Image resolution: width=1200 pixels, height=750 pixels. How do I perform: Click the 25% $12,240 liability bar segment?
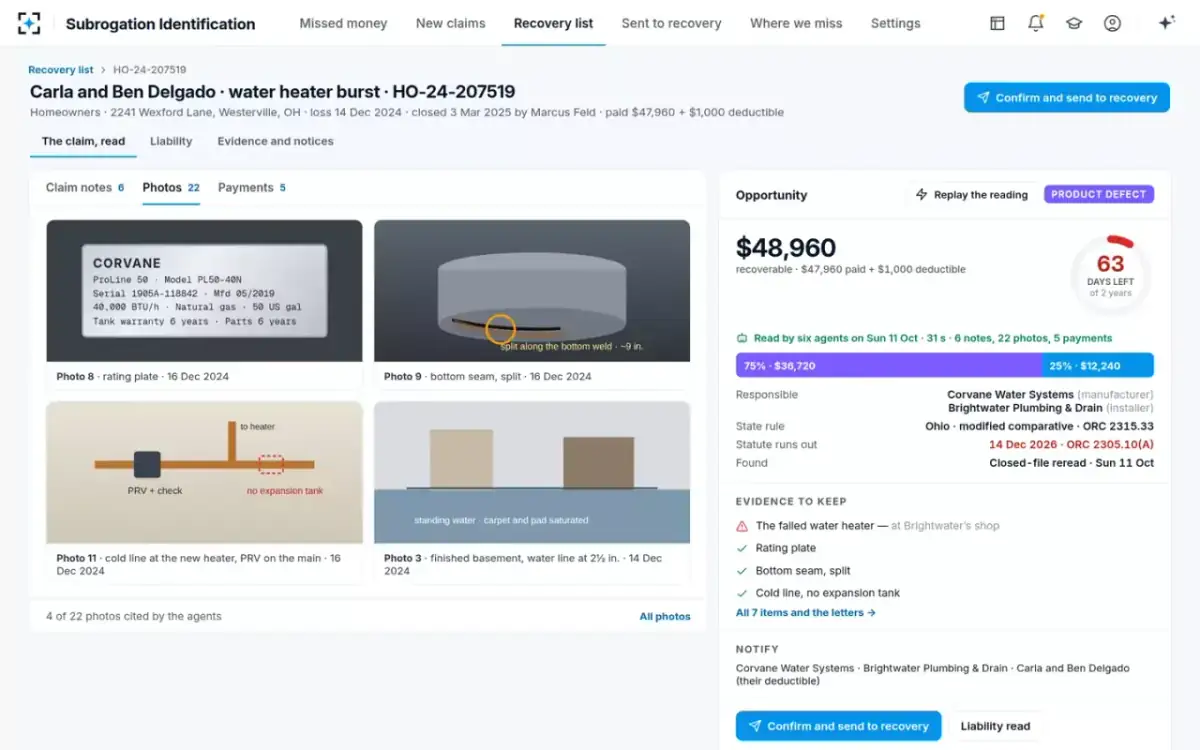pyautogui.click(x=1098, y=366)
